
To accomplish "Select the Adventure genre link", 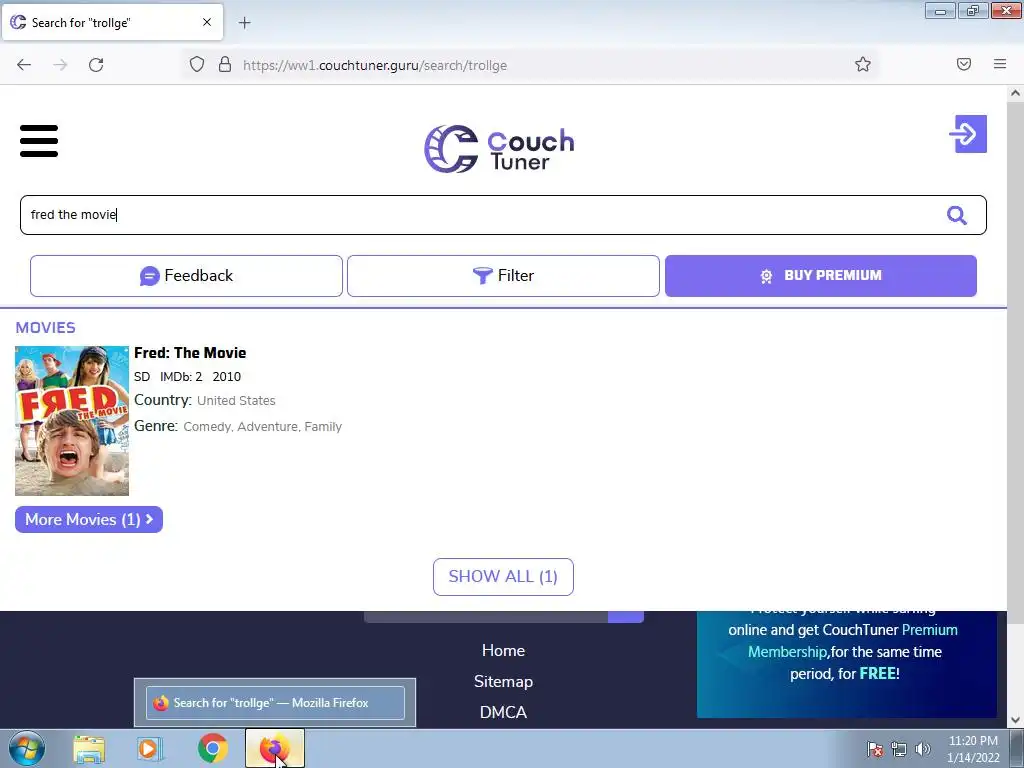I will click(267, 426).
